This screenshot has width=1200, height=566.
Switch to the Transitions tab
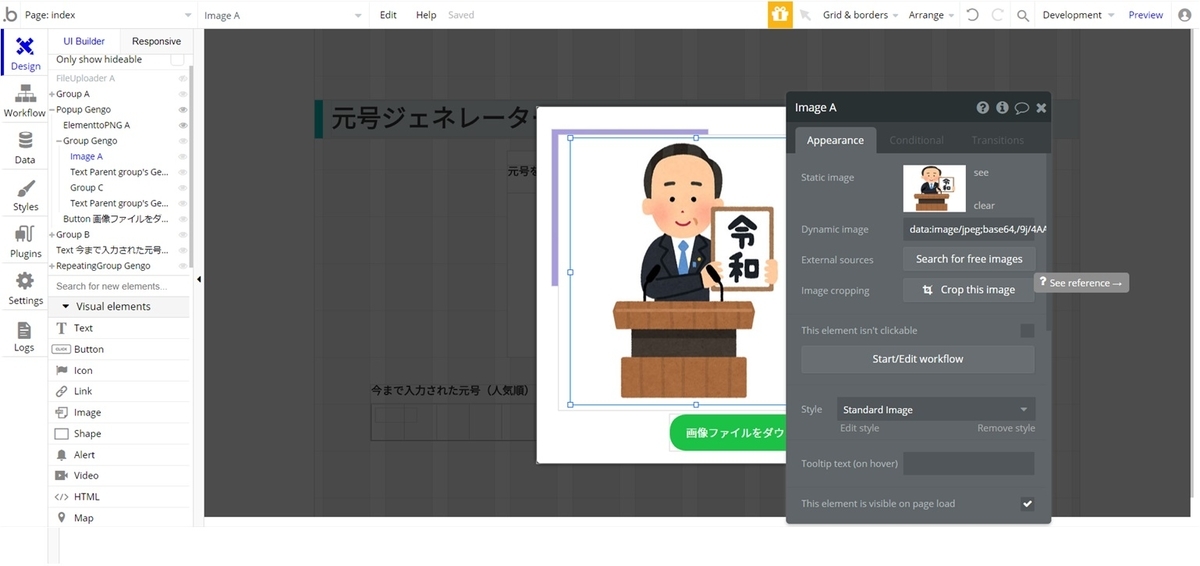click(x=998, y=140)
